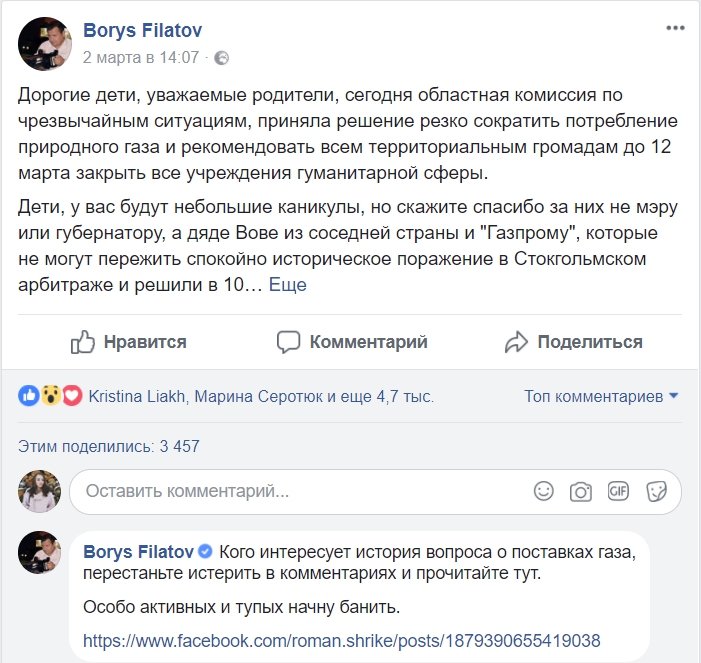Like the post with Нравится button
The image size is (701, 663).
click(129, 342)
